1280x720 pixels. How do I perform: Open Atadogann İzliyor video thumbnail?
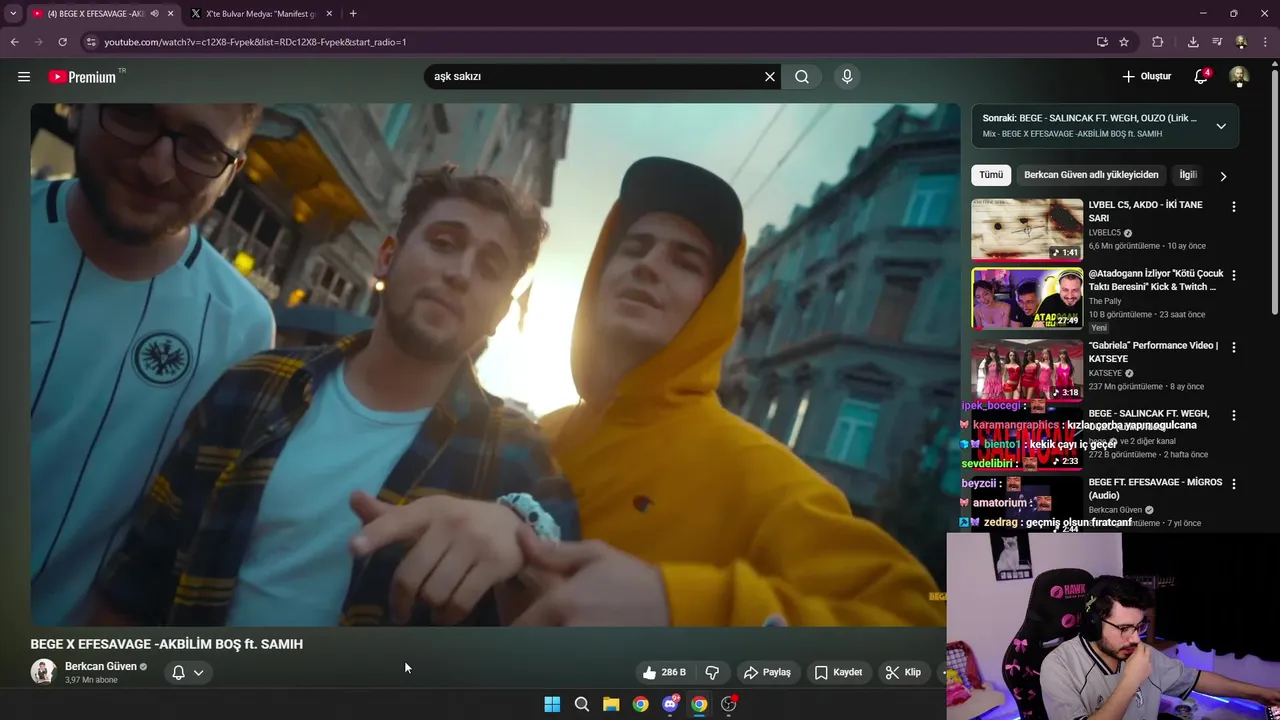[x=1027, y=299]
